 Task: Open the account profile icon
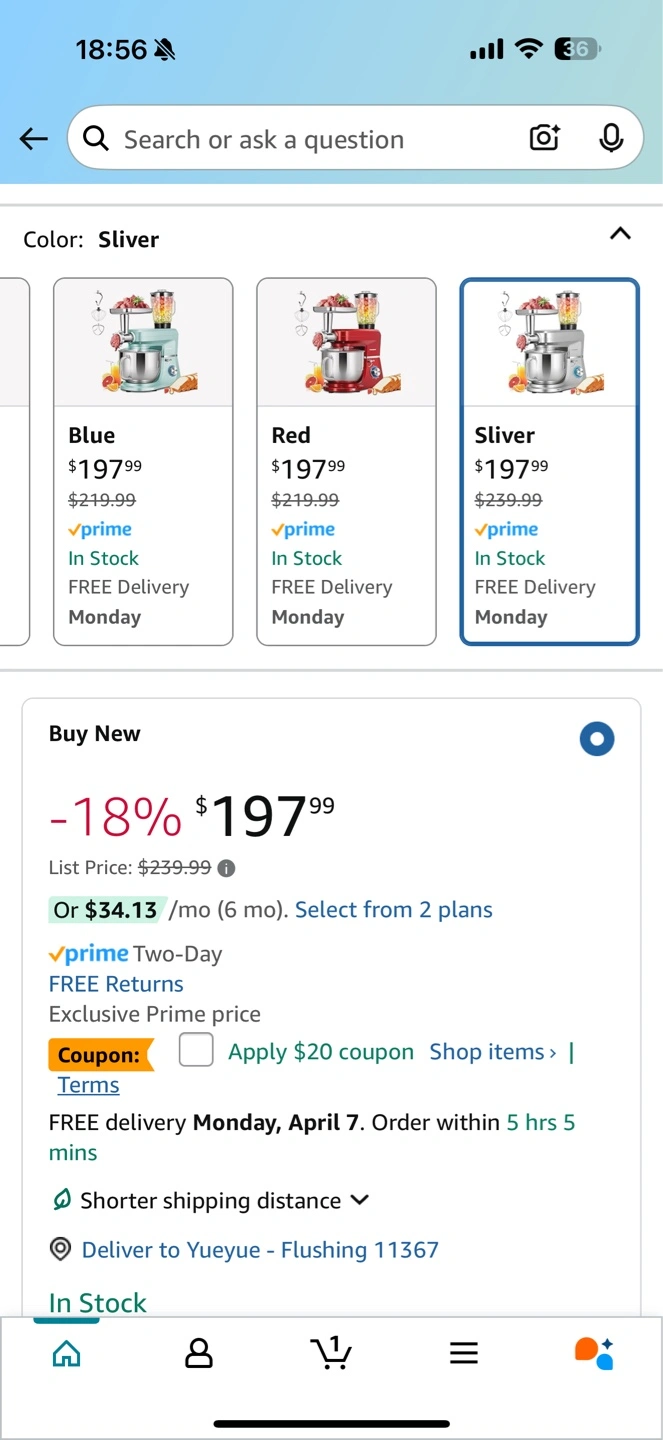point(199,1353)
